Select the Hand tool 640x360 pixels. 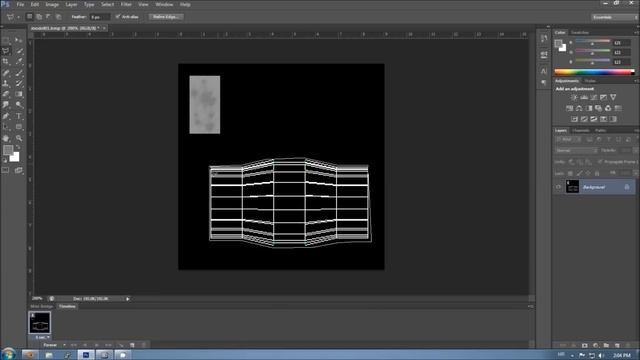[x=6, y=138]
